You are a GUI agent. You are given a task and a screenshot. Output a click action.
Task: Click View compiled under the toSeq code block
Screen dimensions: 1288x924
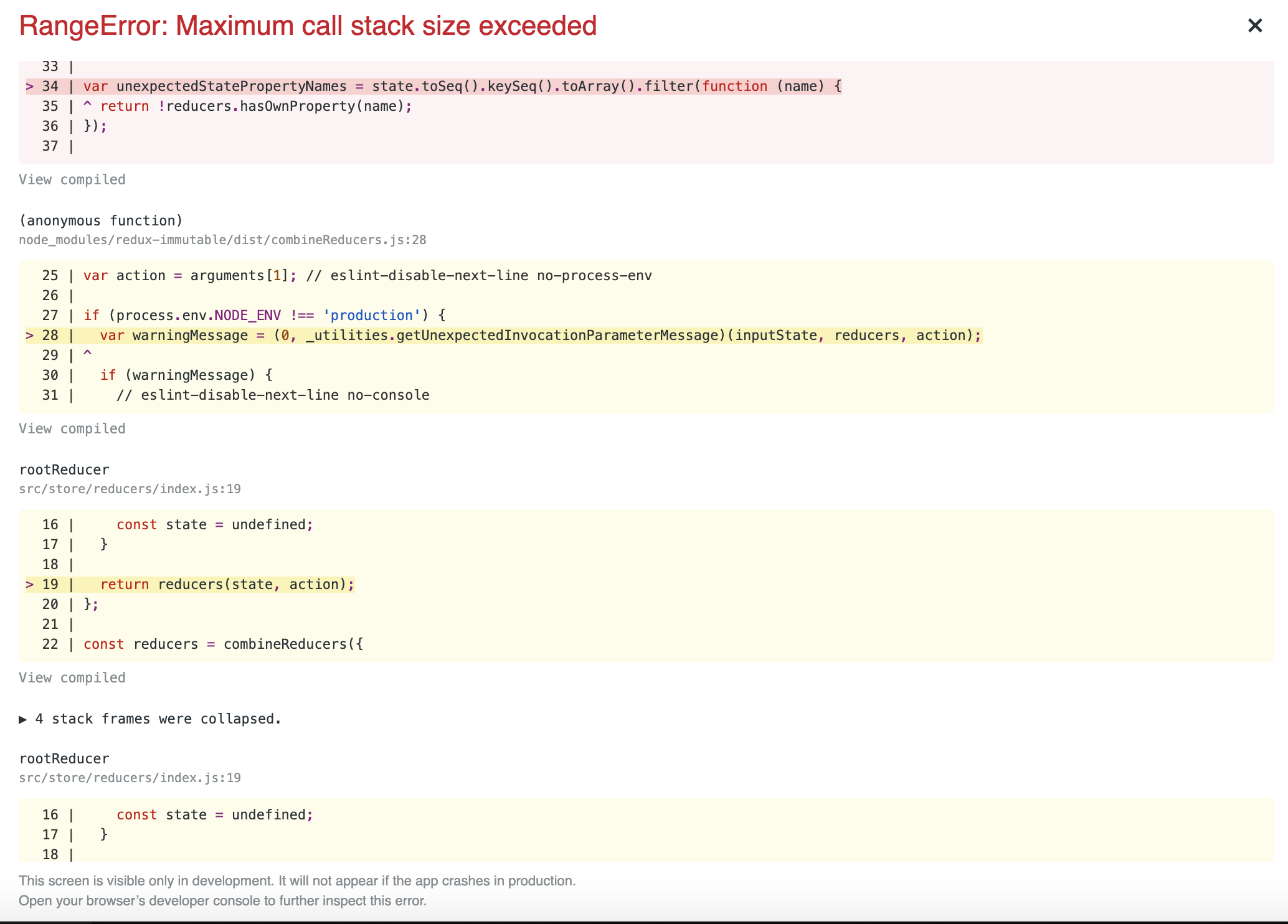pos(72,180)
